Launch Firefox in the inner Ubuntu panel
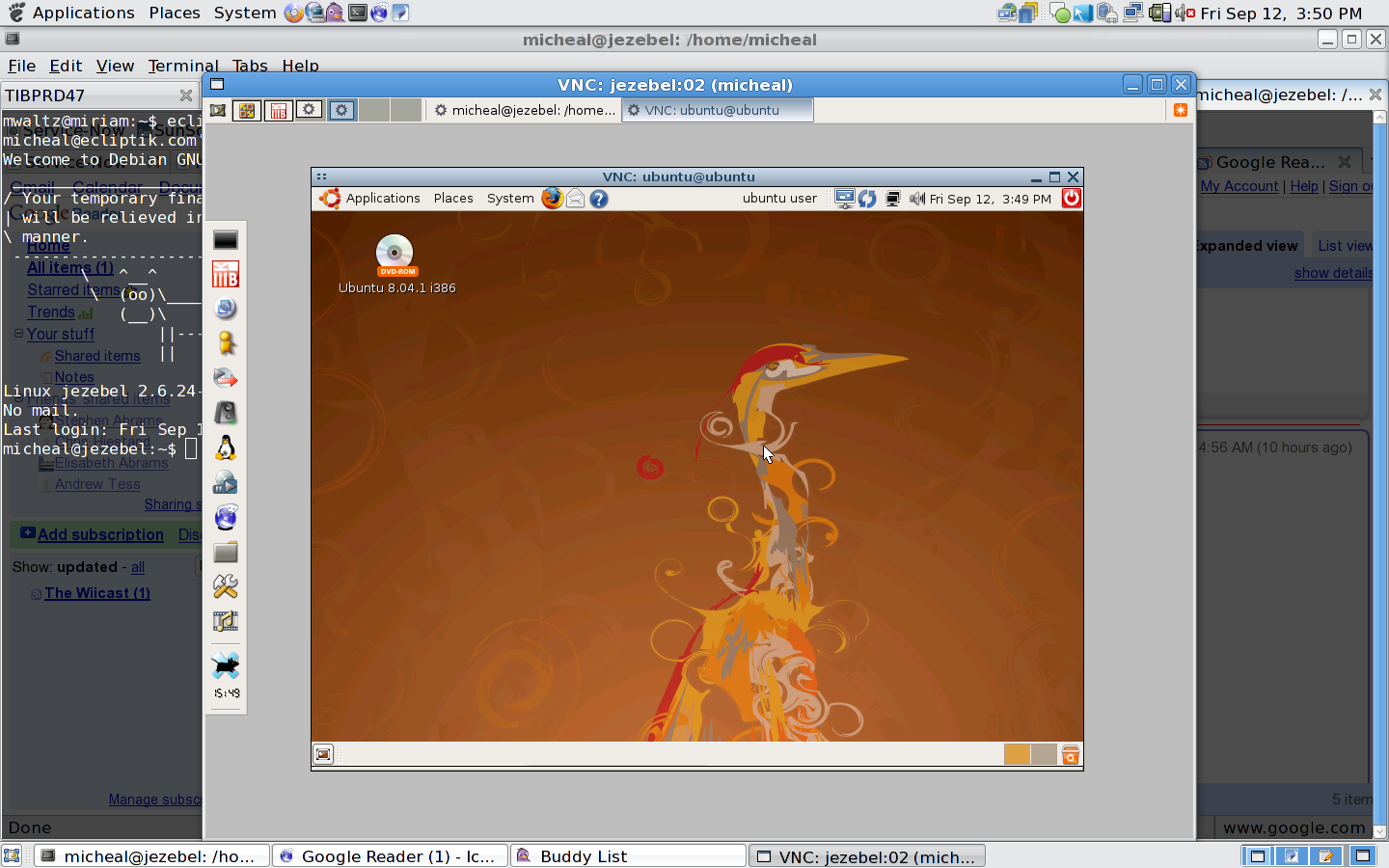 [552, 199]
